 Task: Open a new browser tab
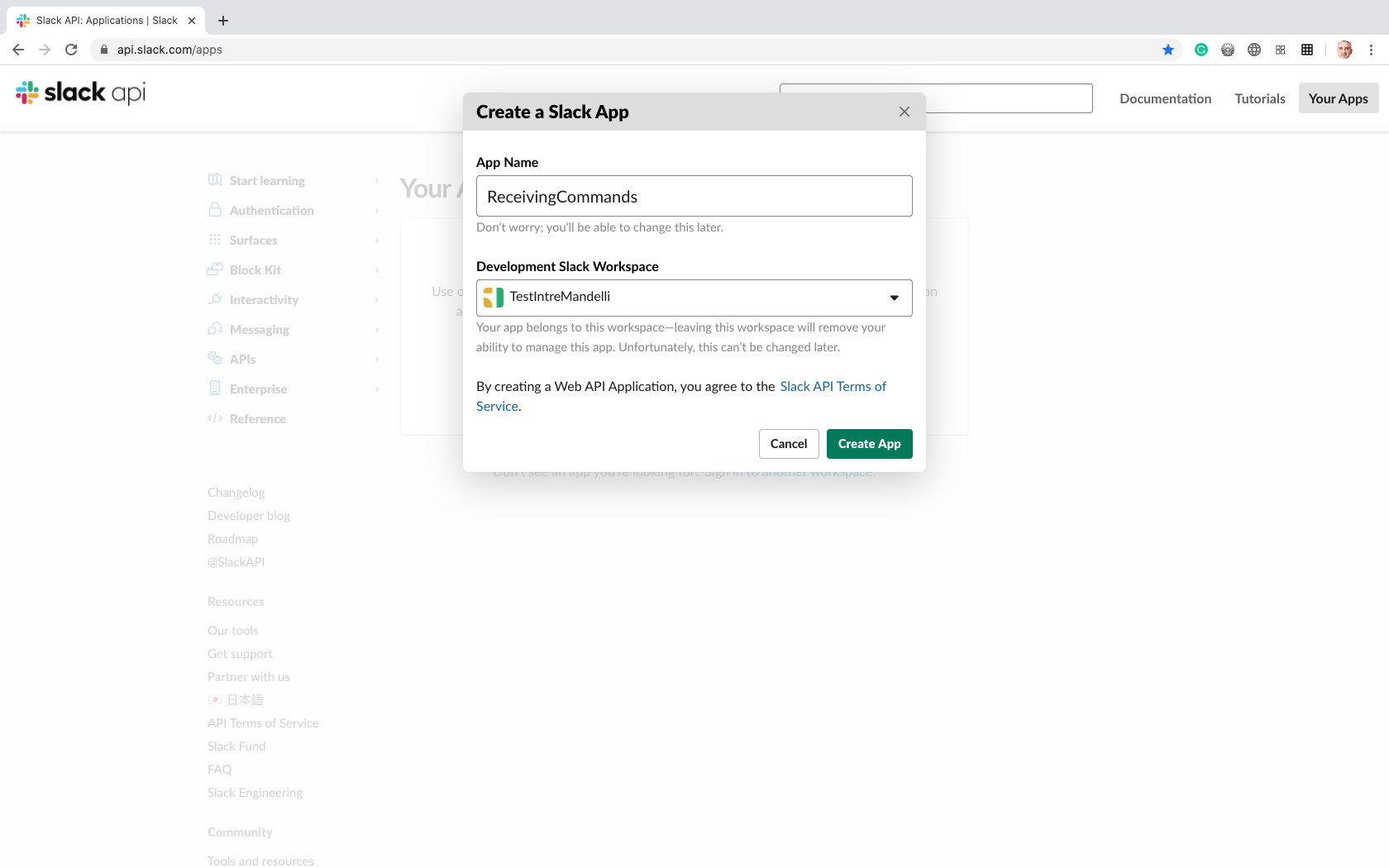(x=223, y=21)
